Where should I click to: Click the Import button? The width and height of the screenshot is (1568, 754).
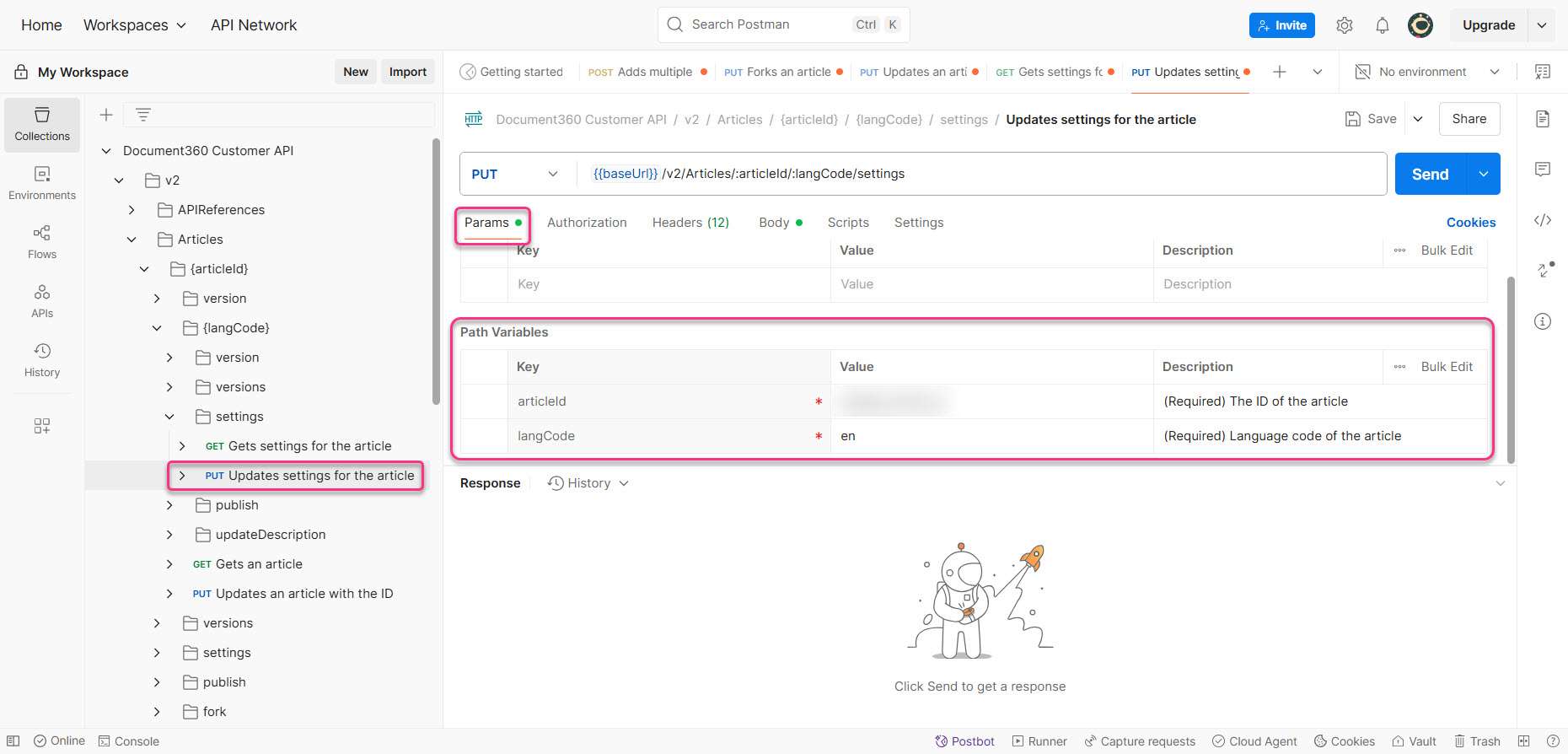click(408, 72)
